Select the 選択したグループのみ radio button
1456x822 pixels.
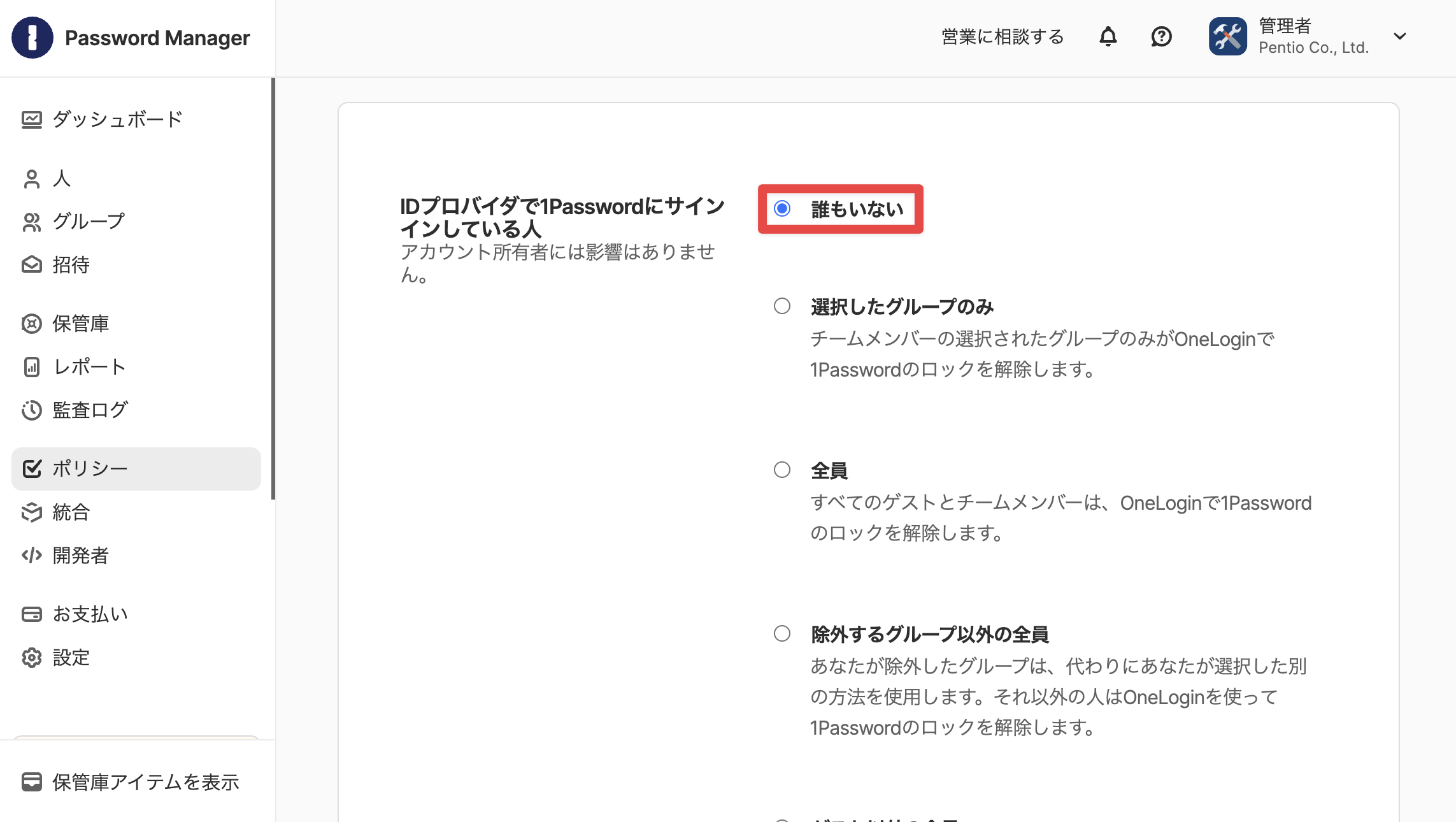pyautogui.click(x=782, y=306)
